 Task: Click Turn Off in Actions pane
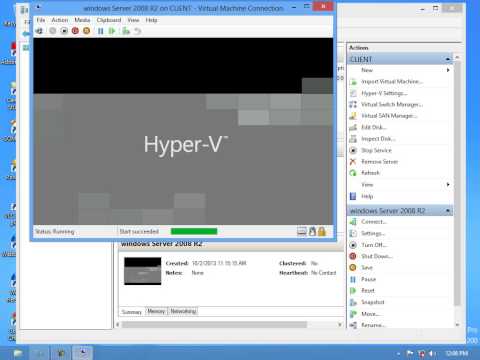[x=374, y=245]
